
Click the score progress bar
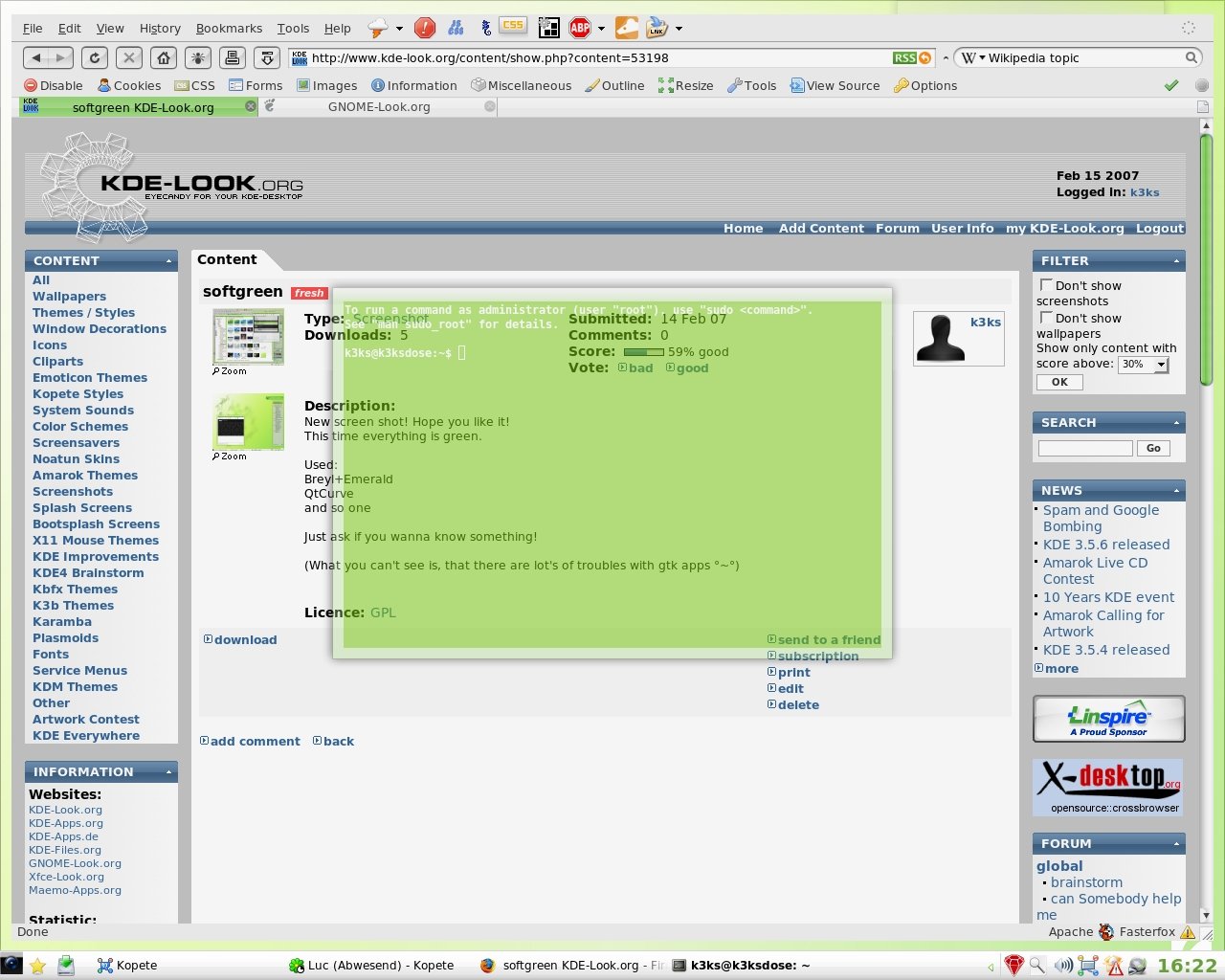click(643, 352)
